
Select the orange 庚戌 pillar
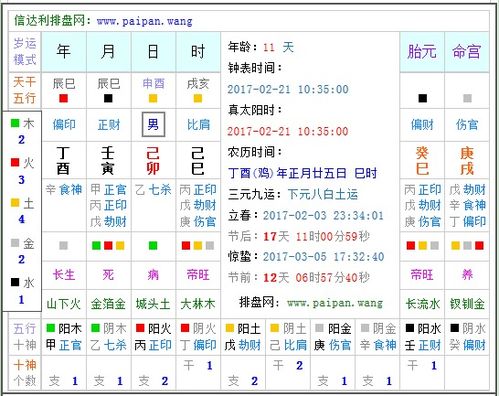(467, 161)
